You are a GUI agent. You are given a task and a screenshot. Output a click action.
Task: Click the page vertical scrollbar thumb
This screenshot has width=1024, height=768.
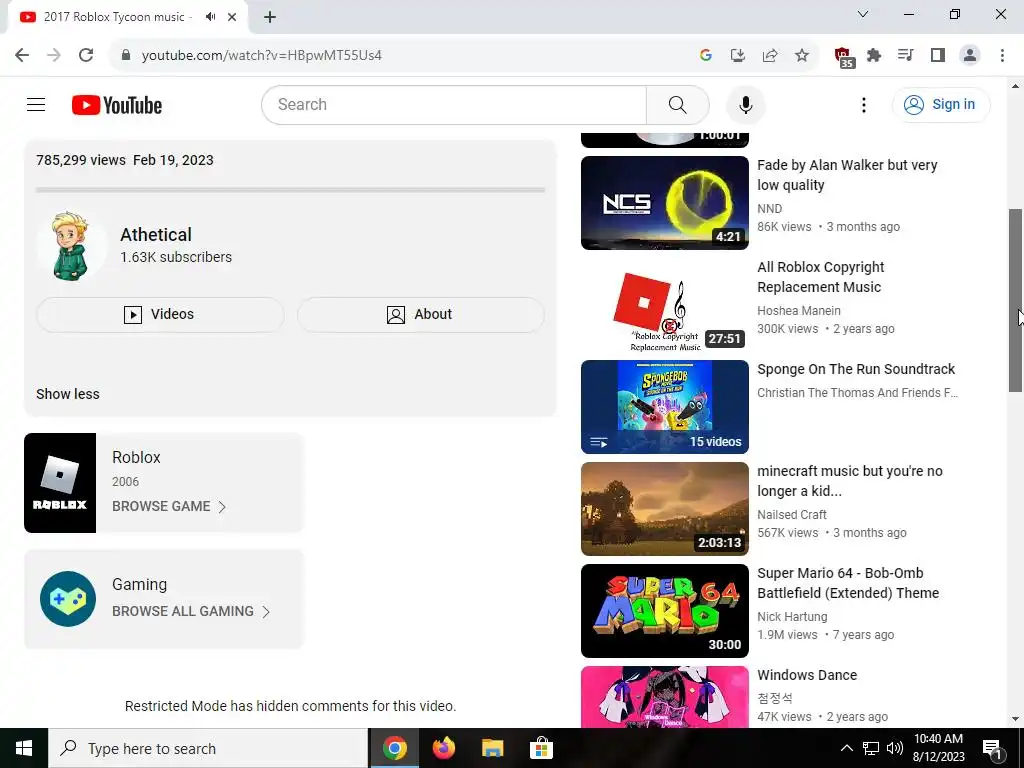(1015, 300)
